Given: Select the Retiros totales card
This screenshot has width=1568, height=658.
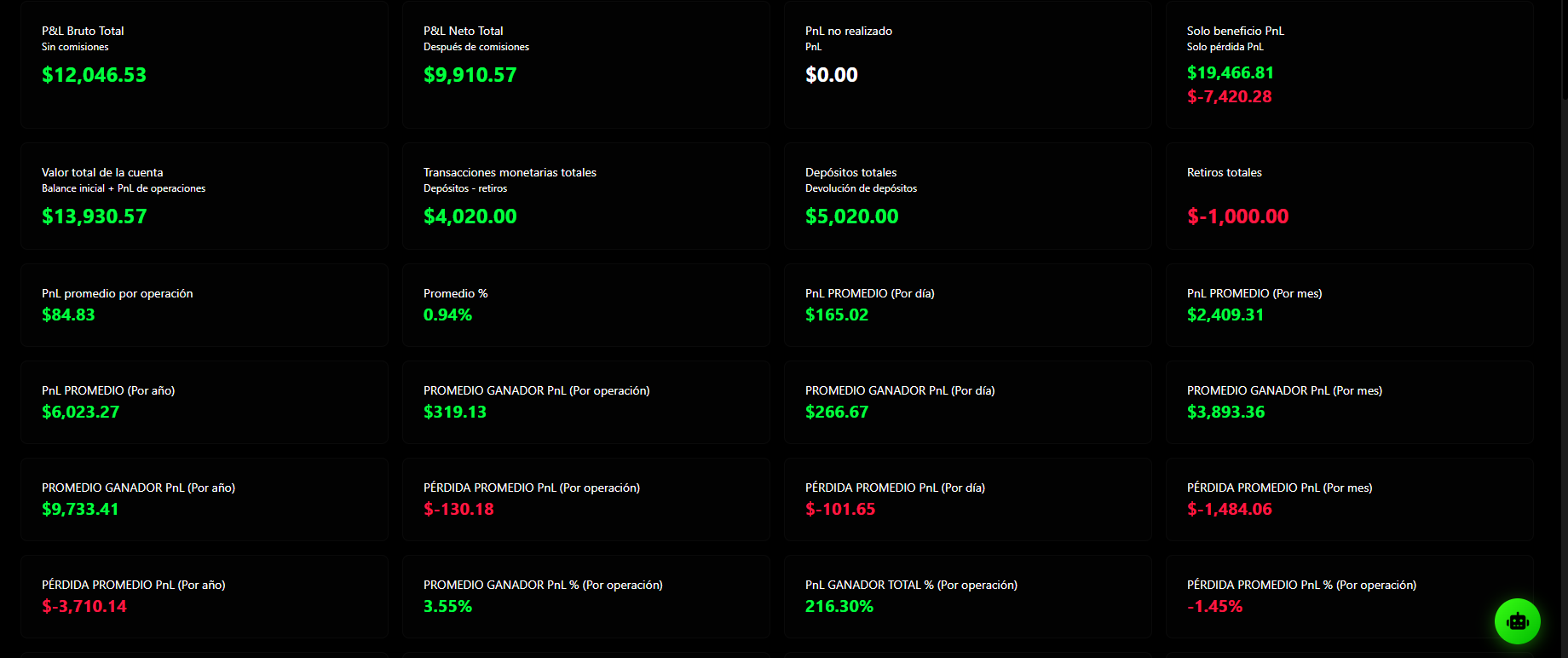Looking at the screenshot, I should click(x=1349, y=196).
